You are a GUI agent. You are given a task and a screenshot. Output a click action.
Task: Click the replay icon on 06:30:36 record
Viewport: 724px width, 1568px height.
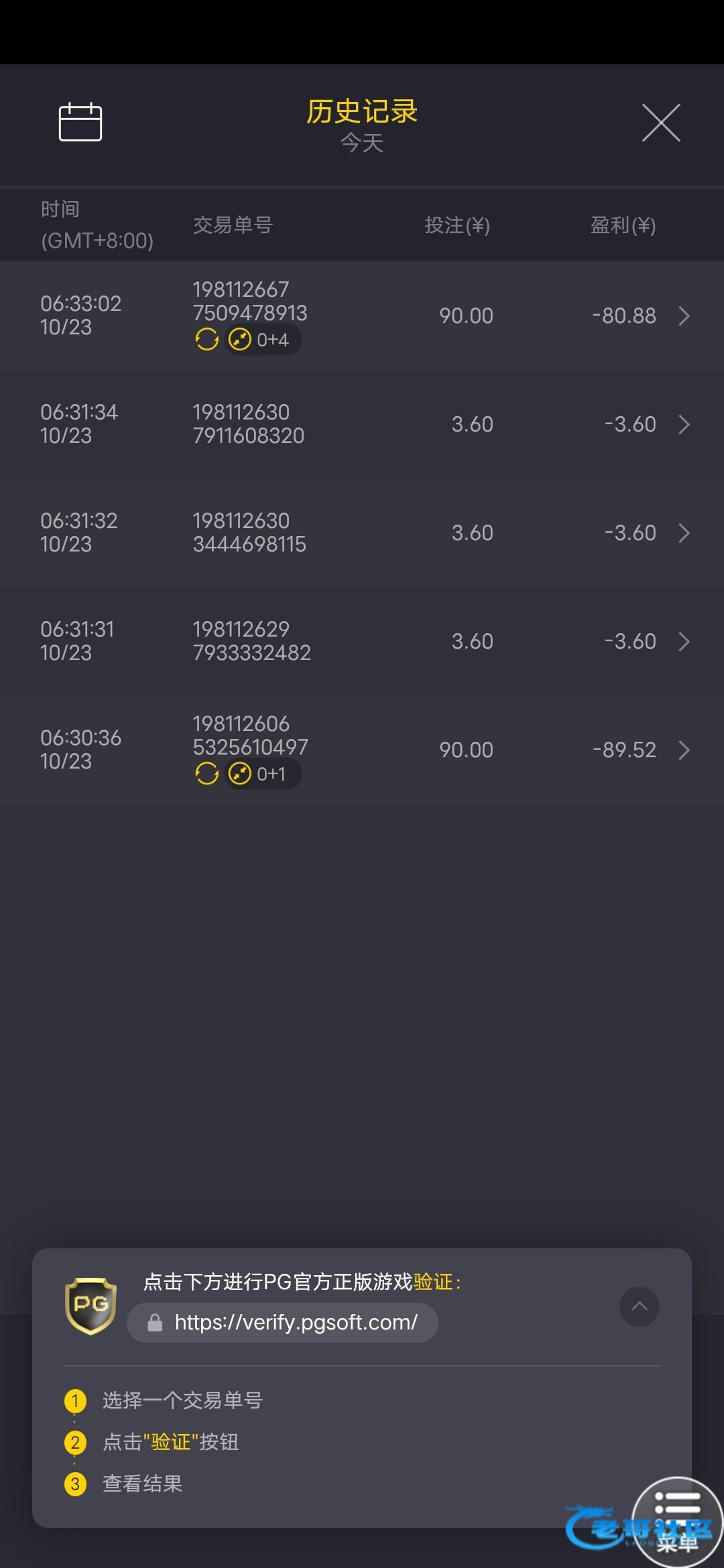point(207,774)
